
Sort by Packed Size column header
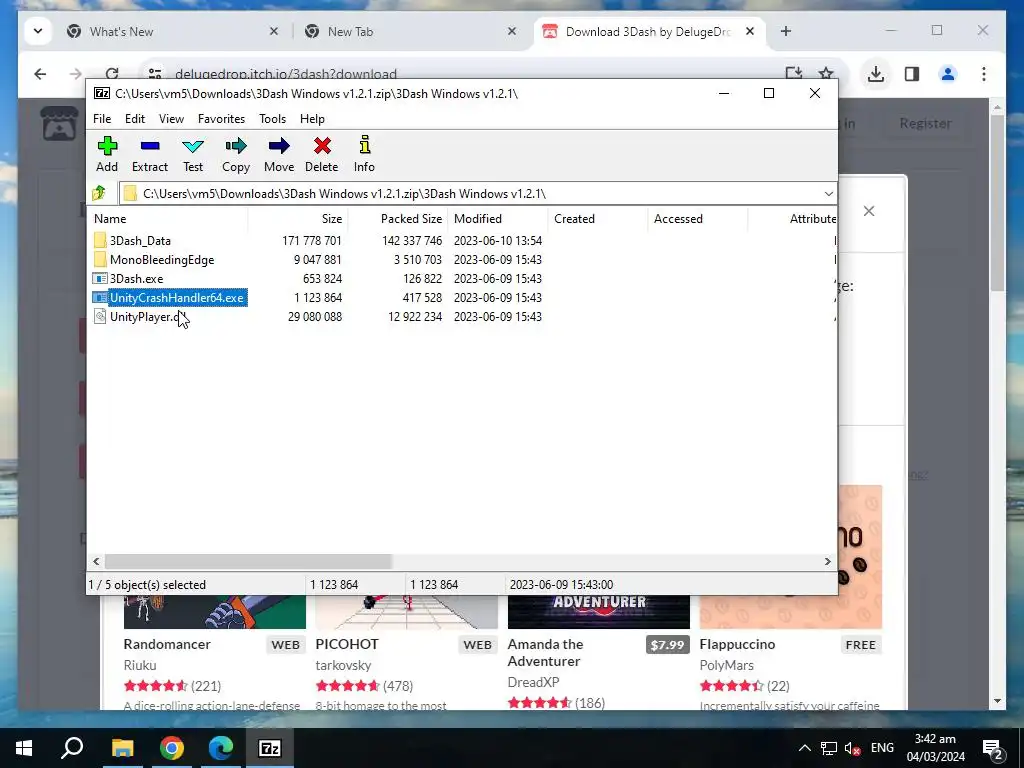(x=398, y=219)
